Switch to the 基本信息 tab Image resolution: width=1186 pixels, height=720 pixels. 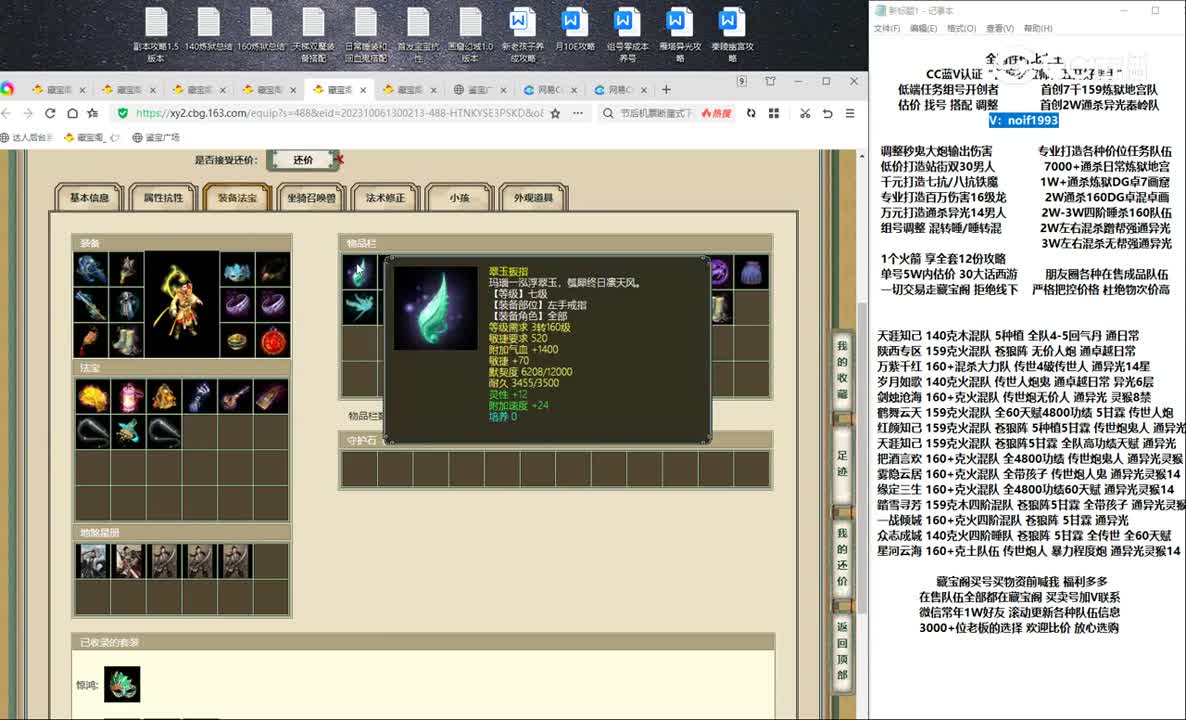click(x=89, y=197)
